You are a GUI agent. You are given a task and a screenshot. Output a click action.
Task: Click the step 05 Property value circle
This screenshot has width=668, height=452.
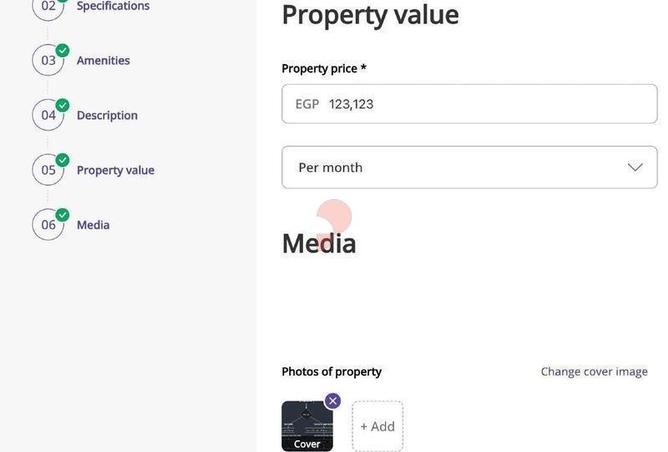point(48,170)
